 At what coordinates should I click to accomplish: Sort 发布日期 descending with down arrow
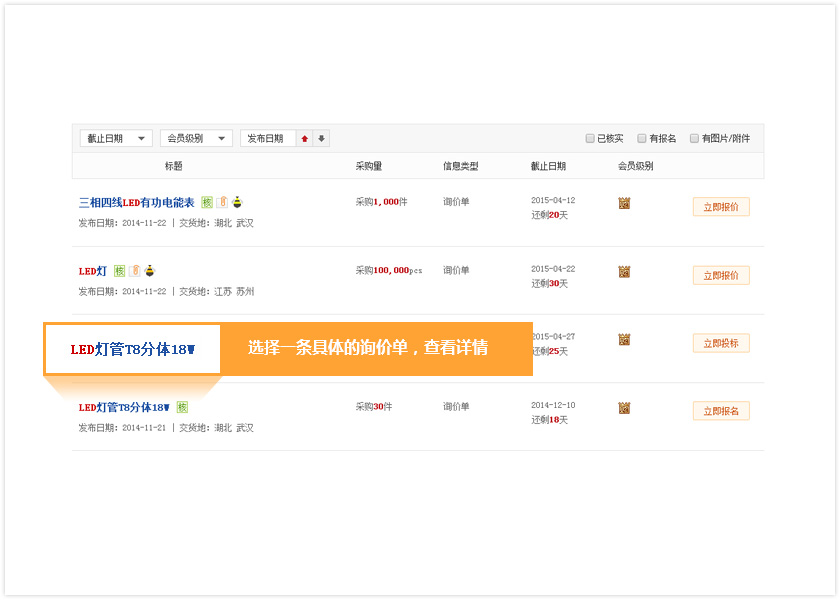(x=321, y=139)
